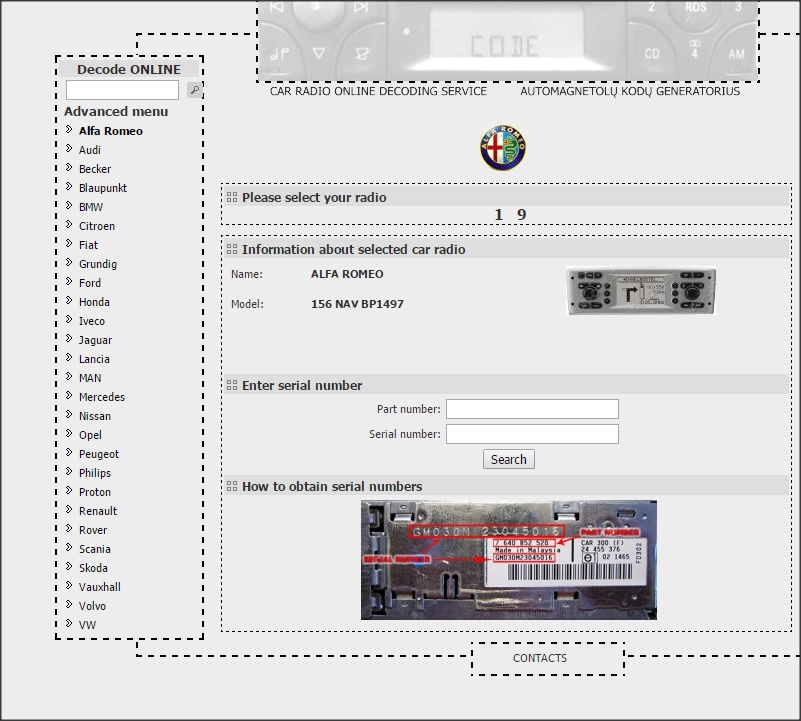The width and height of the screenshot is (801, 721).
Task: Click arrow icon beside Blaupunkt
Action: [69, 187]
